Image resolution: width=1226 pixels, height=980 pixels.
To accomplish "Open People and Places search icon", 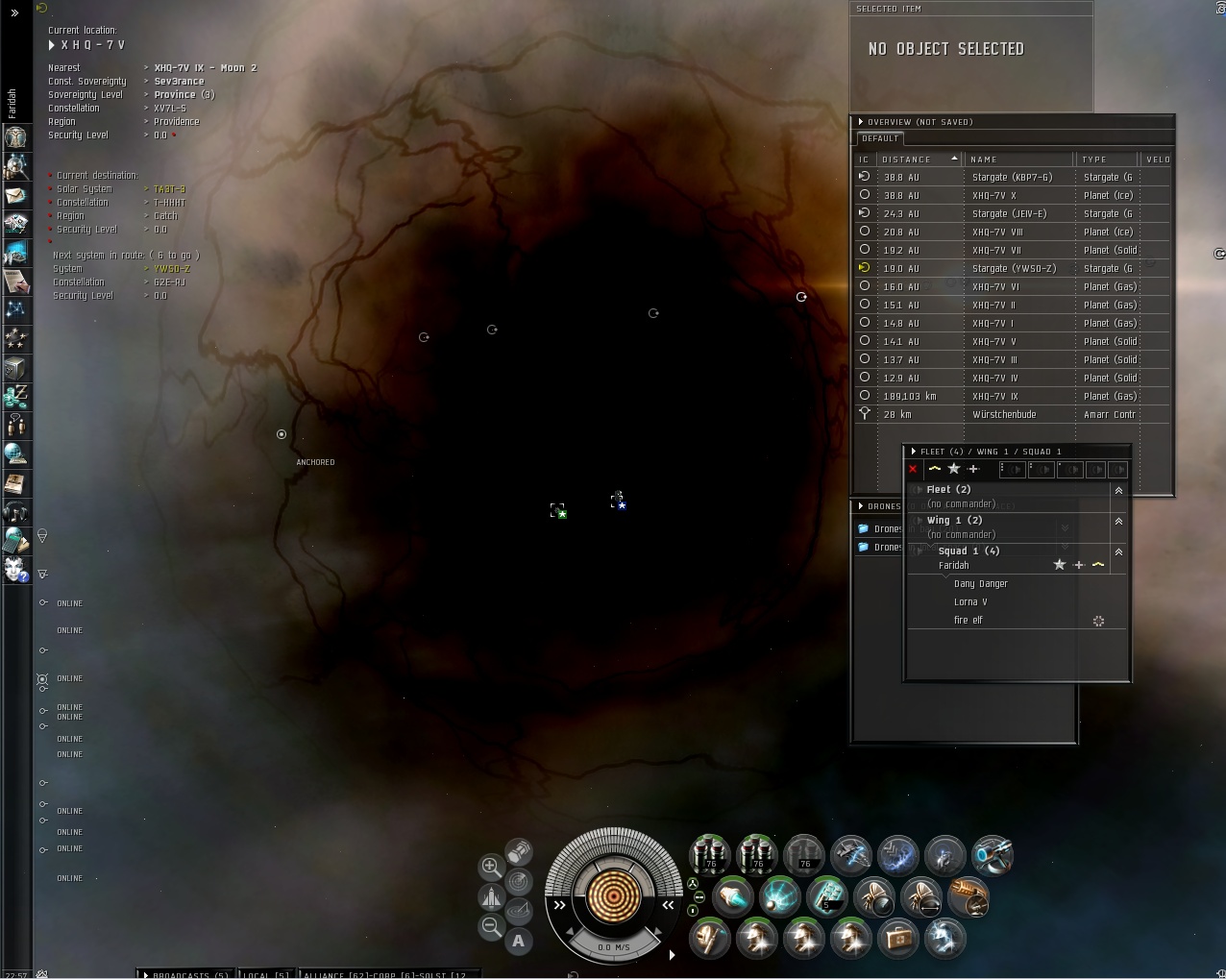I will (15, 166).
